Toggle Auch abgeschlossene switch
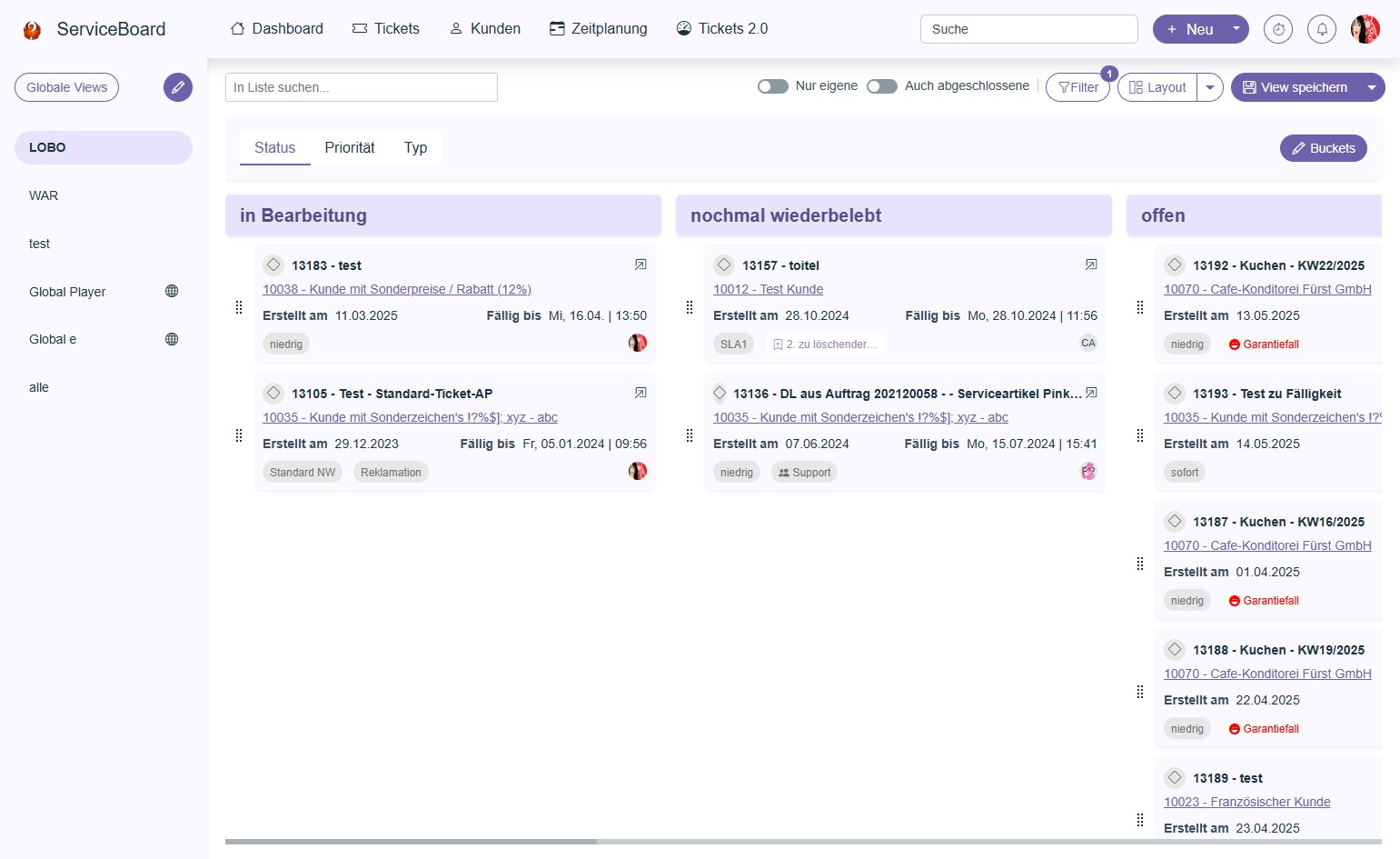 click(881, 86)
